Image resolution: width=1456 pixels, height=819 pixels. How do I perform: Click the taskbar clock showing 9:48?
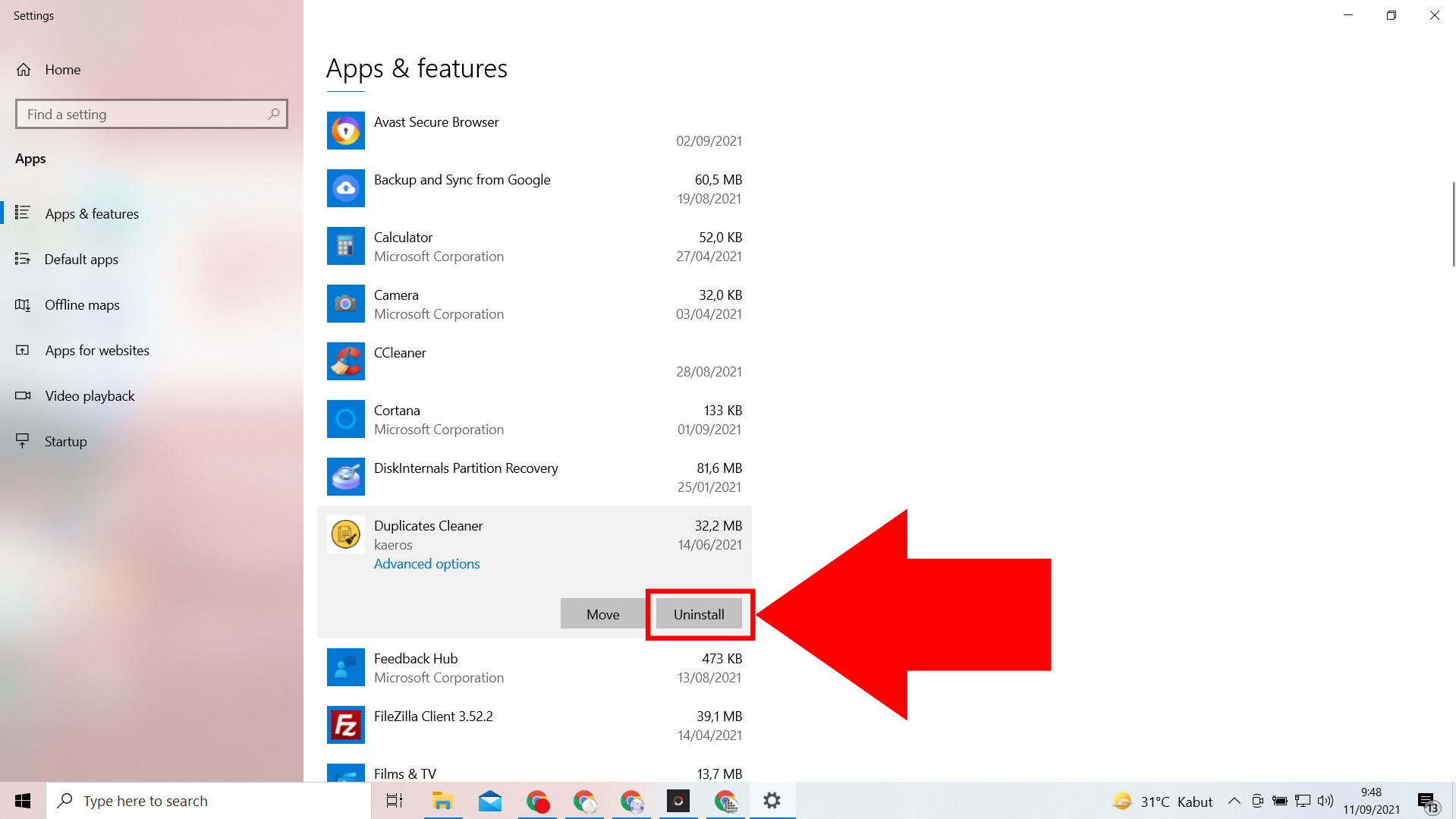1371,801
